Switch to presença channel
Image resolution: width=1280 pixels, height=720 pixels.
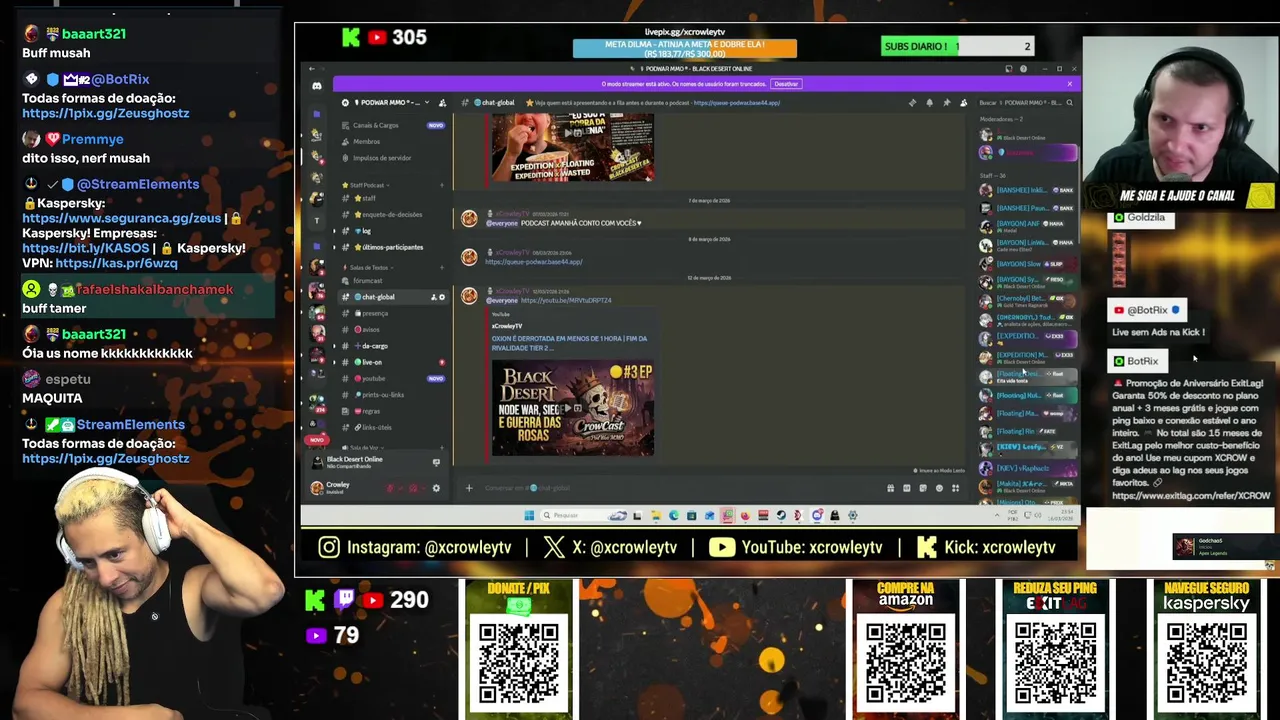pos(392,313)
